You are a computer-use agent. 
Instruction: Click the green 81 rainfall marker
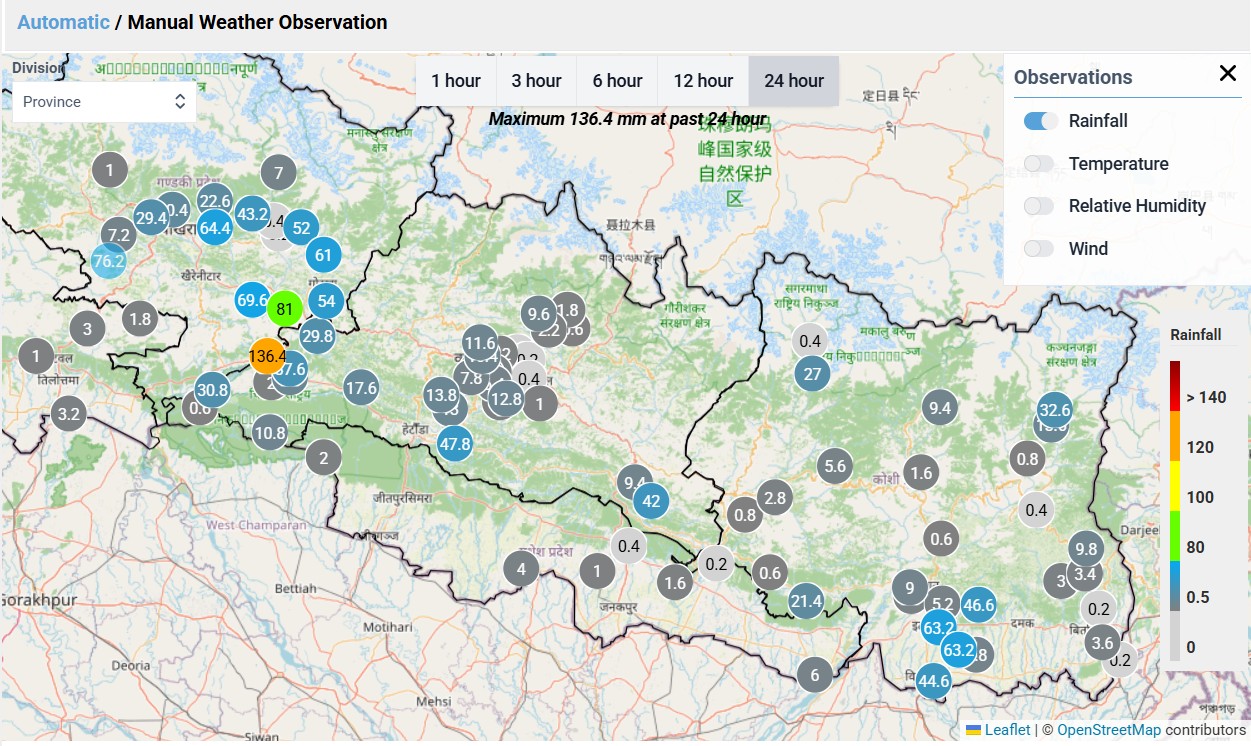pyautogui.click(x=285, y=309)
